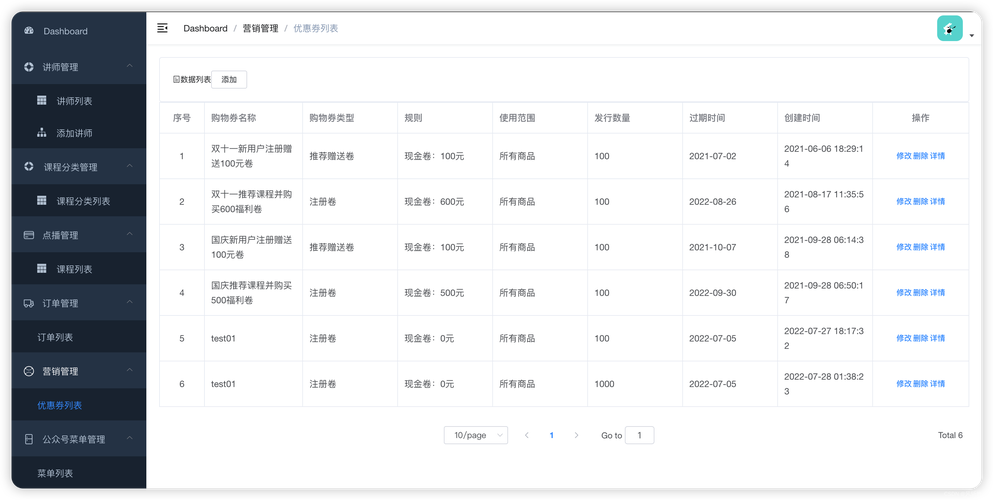Click the 课程列表 table icon
Screen dimensions: 993x500
pyautogui.click(x=42, y=269)
